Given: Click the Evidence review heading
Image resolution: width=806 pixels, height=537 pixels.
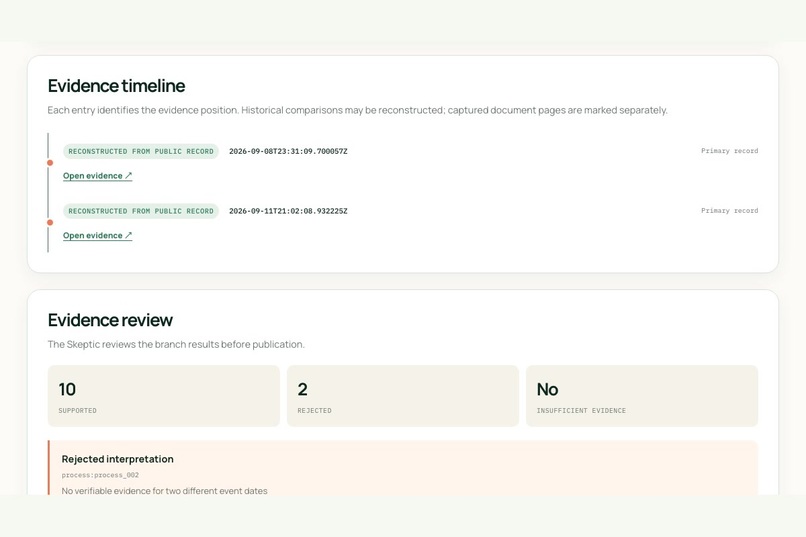Looking at the screenshot, I should point(110,320).
